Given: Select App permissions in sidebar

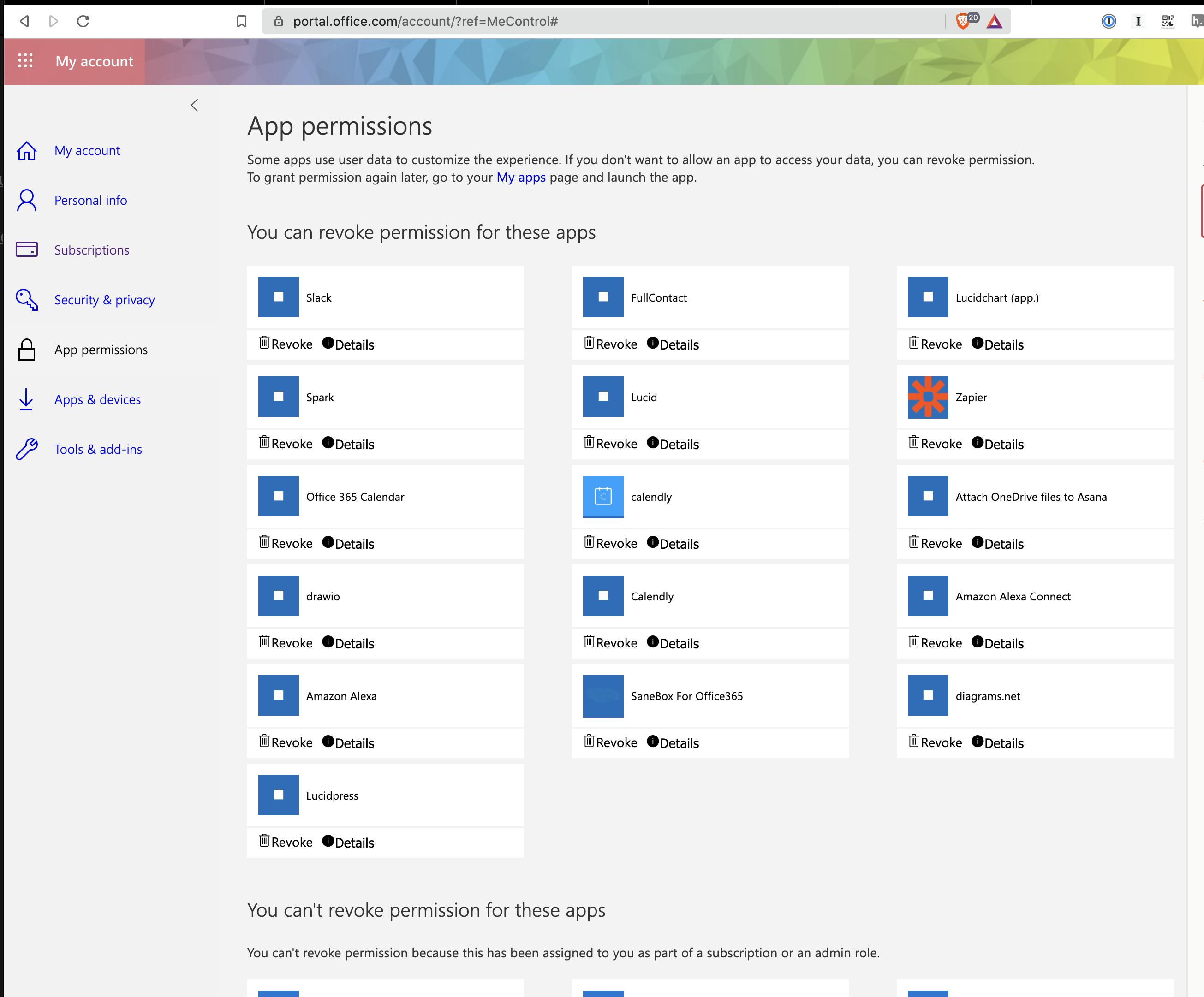Looking at the screenshot, I should point(101,350).
